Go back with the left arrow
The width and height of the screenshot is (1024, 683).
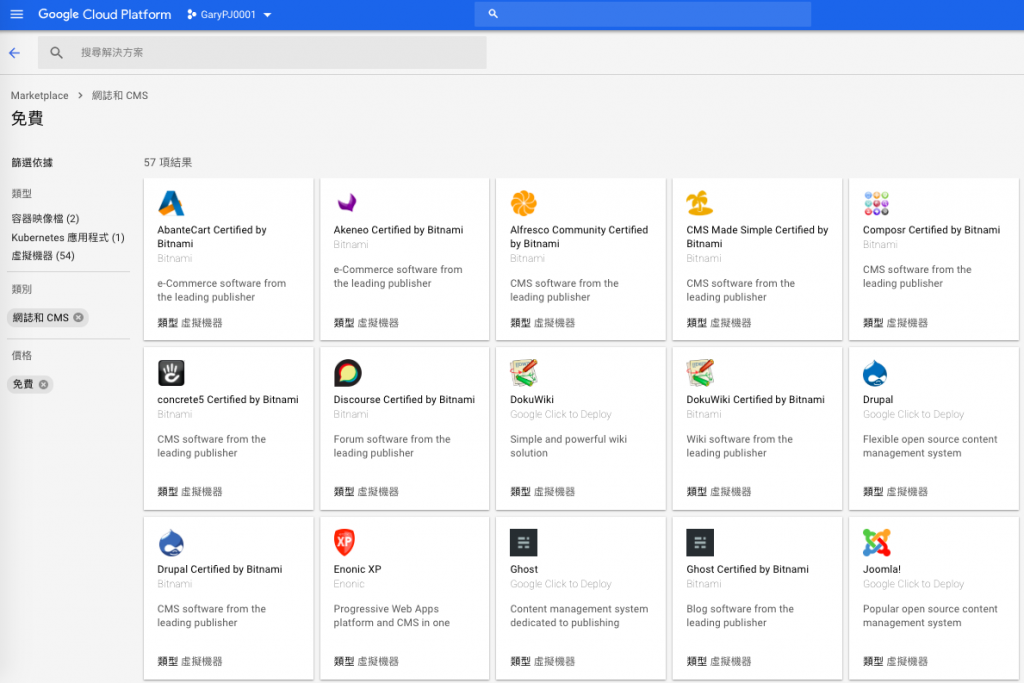pos(14,53)
